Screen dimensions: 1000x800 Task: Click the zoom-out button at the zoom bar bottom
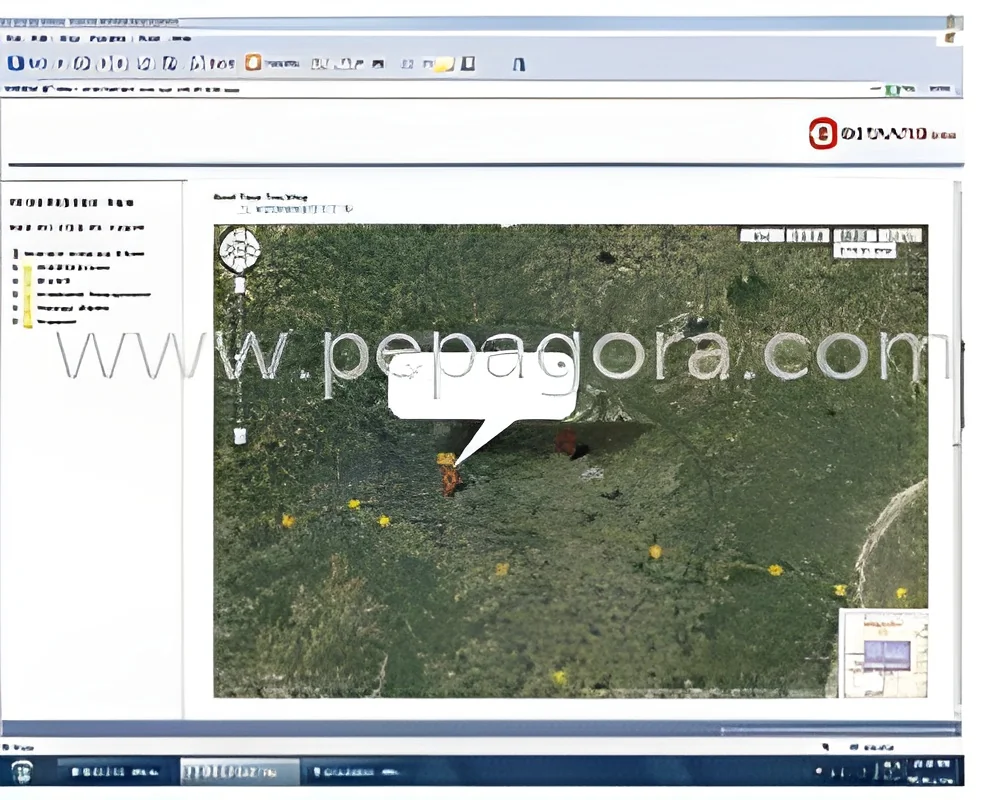pos(240,436)
